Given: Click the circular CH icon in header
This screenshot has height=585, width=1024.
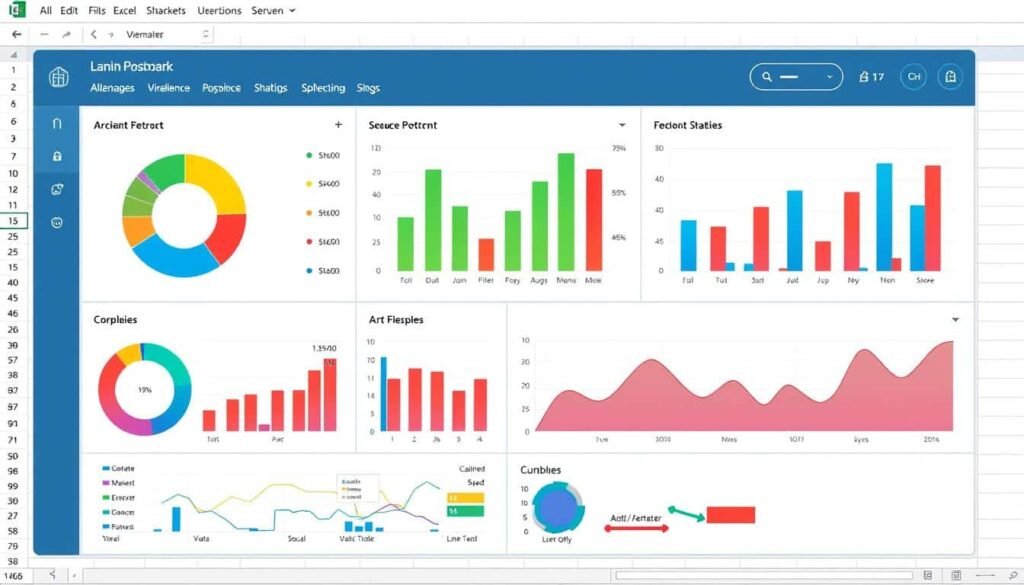Looking at the screenshot, I should tap(913, 76).
